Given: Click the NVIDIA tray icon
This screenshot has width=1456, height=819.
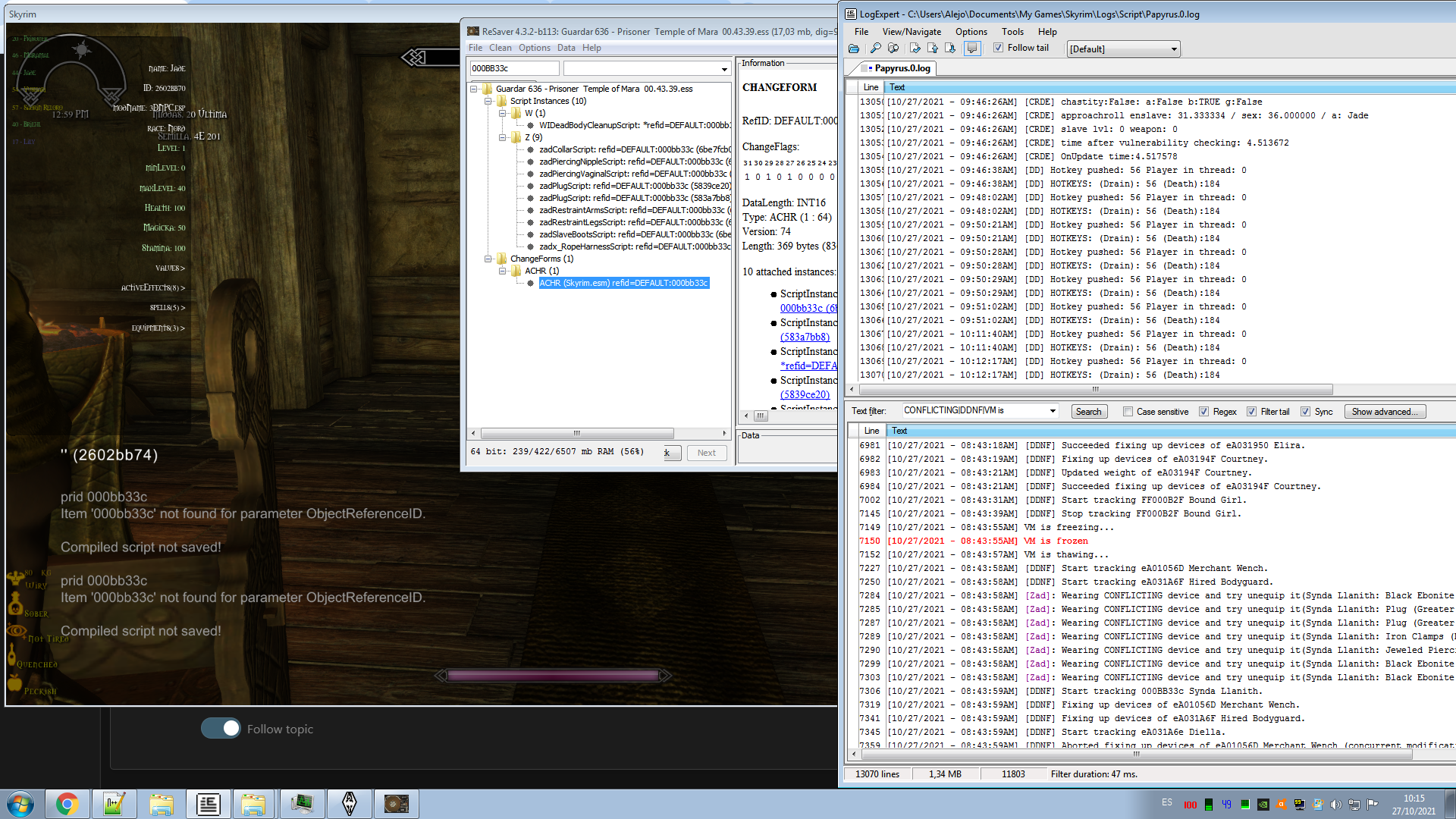Looking at the screenshot, I should 1263,805.
